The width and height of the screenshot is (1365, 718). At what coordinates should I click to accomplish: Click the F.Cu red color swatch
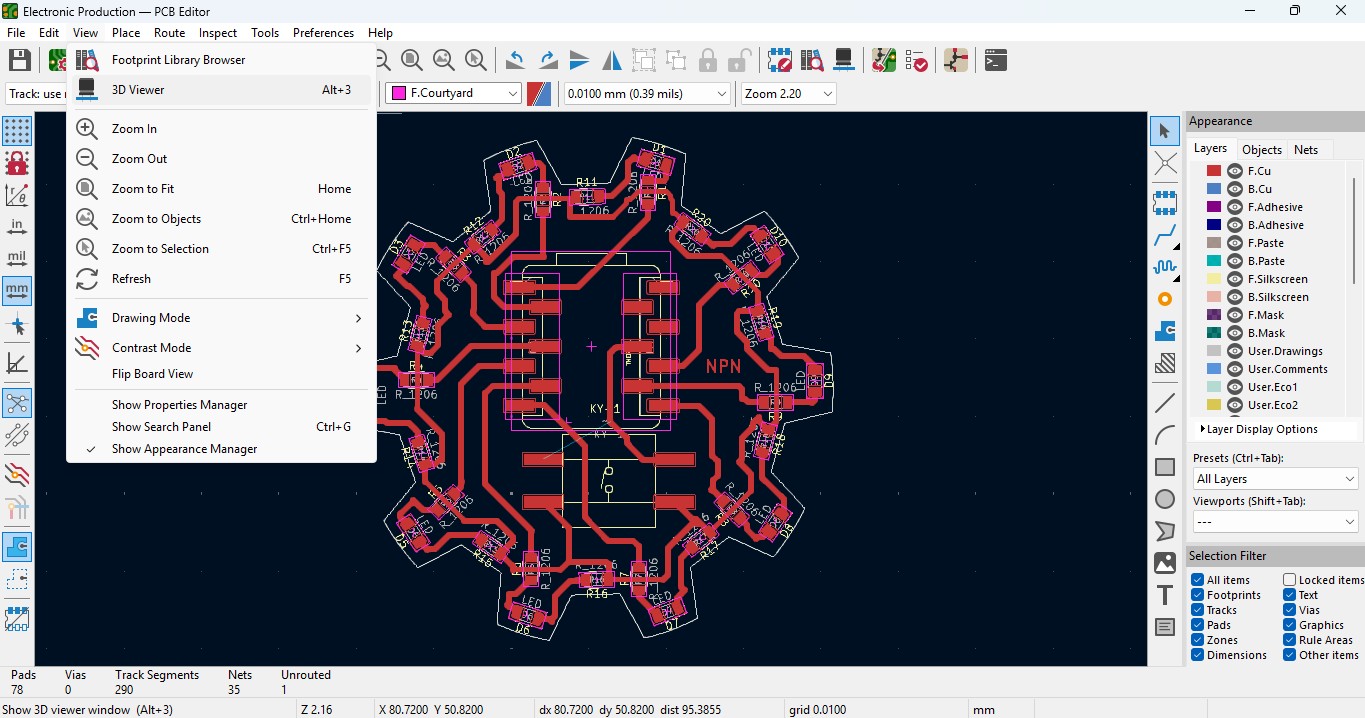point(1214,171)
